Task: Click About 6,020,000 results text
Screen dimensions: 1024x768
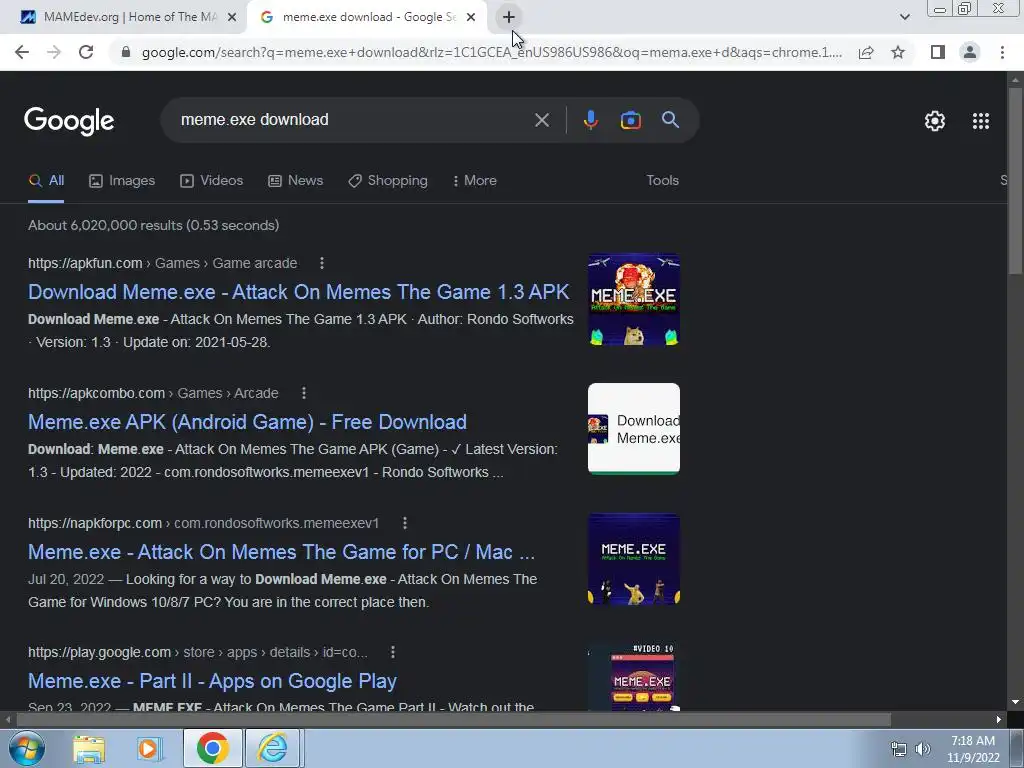Action: (x=153, y=225)
